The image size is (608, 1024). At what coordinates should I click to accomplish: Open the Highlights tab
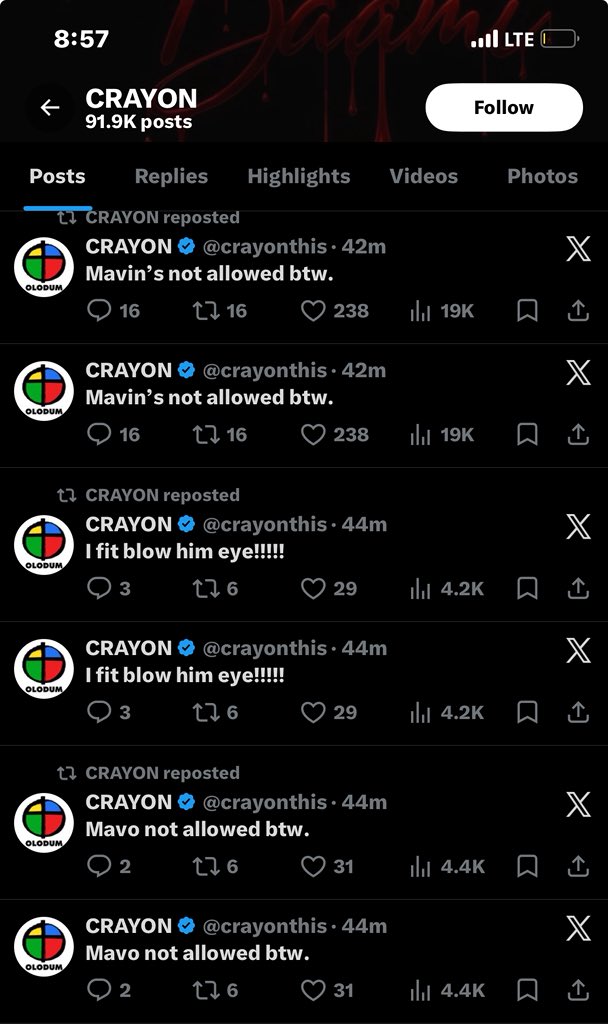click(x=298, y=176)
